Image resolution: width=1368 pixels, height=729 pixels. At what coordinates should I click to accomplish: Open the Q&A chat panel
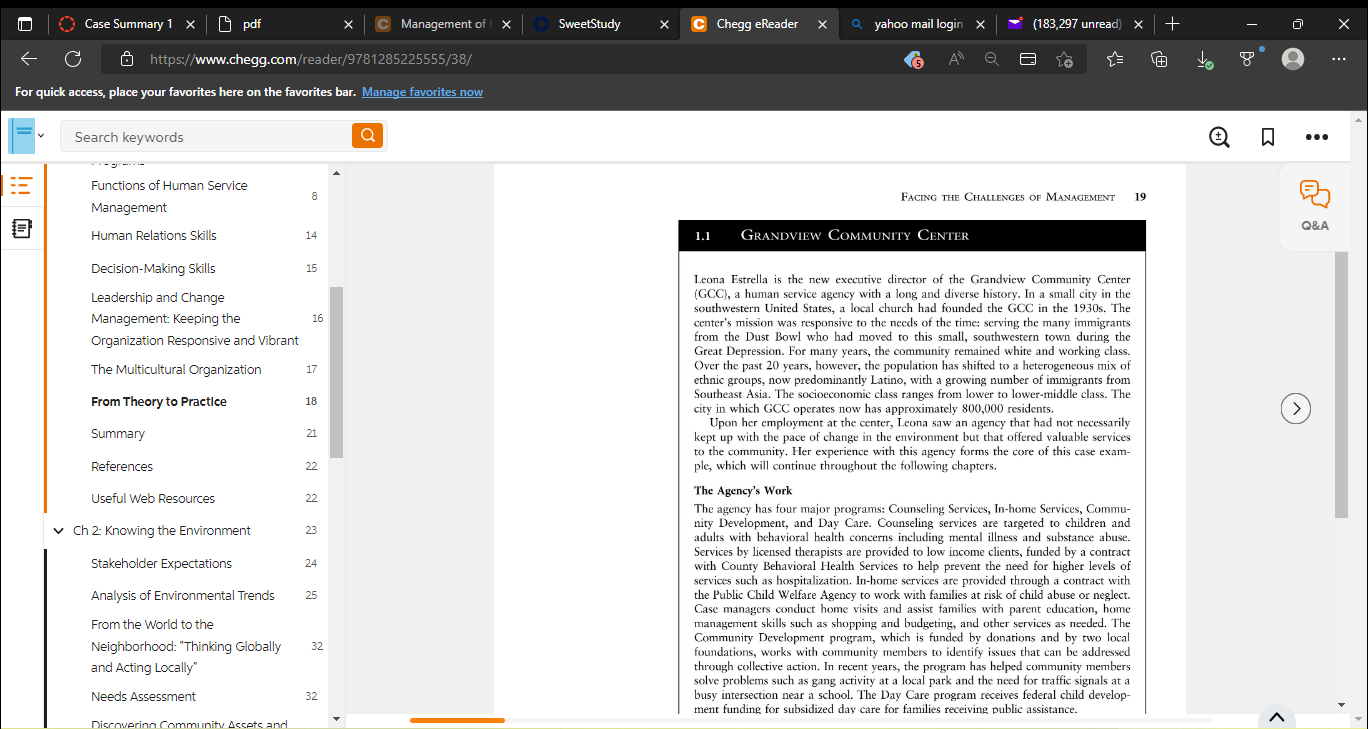[1315, 205]
